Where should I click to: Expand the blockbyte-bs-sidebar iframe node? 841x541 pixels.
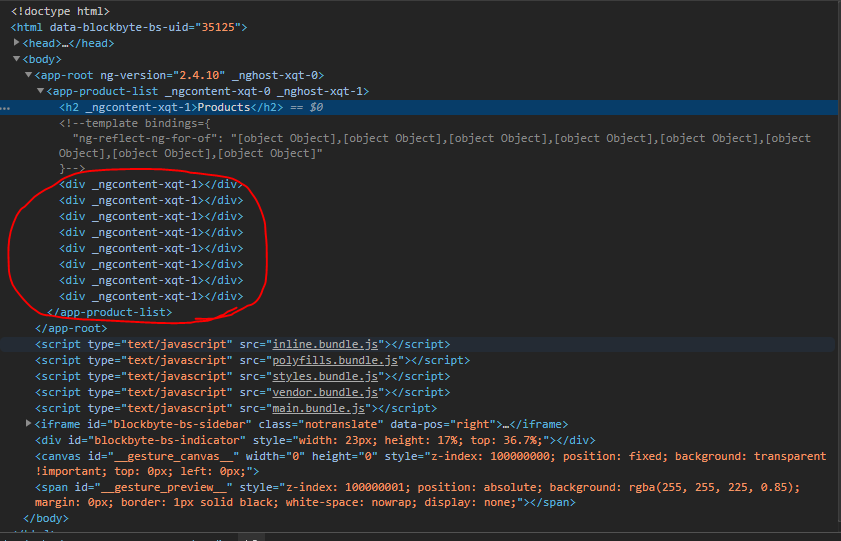pos(28,424)
